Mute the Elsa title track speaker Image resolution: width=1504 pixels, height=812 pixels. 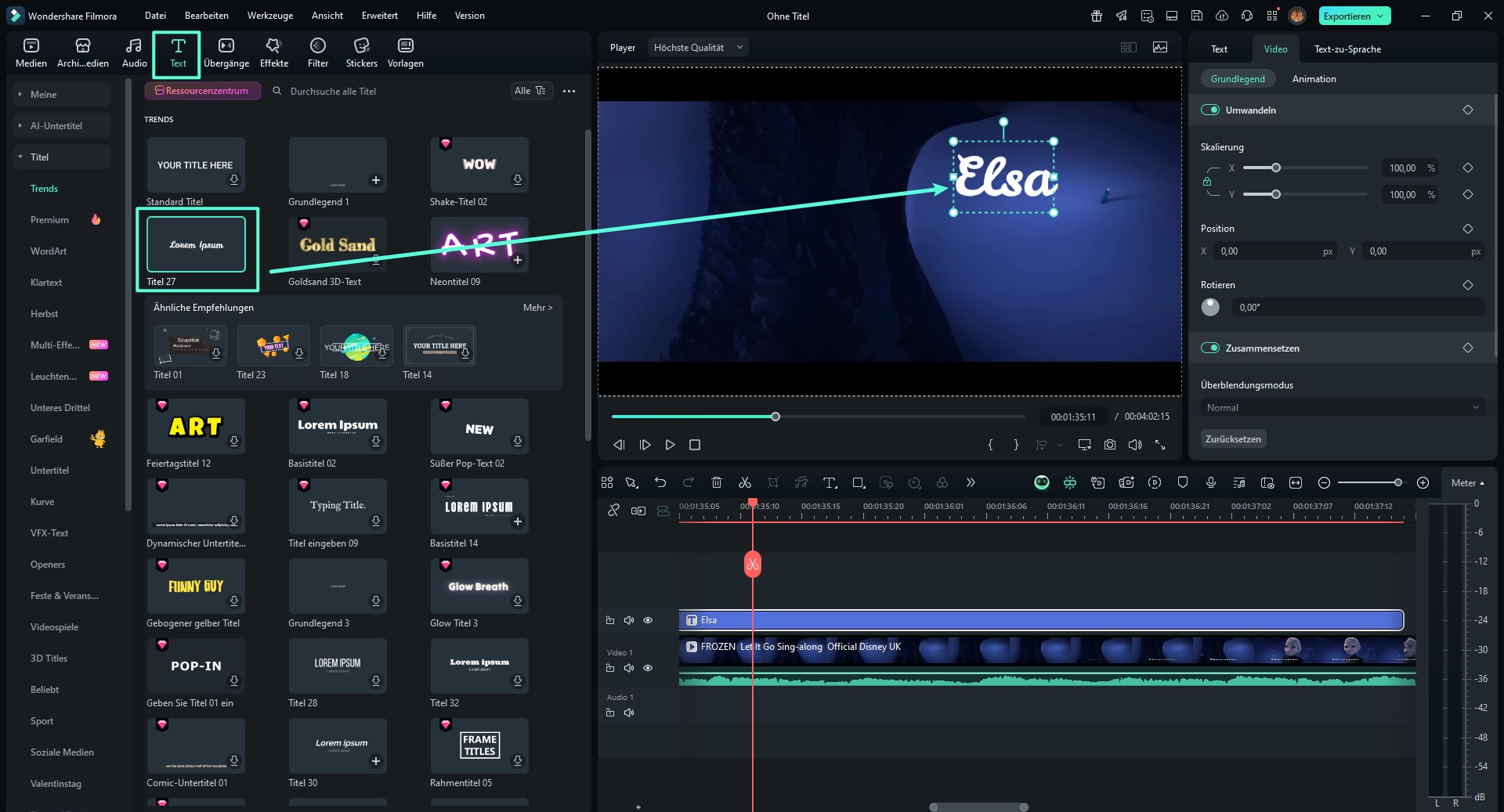(x=628, y=620)
